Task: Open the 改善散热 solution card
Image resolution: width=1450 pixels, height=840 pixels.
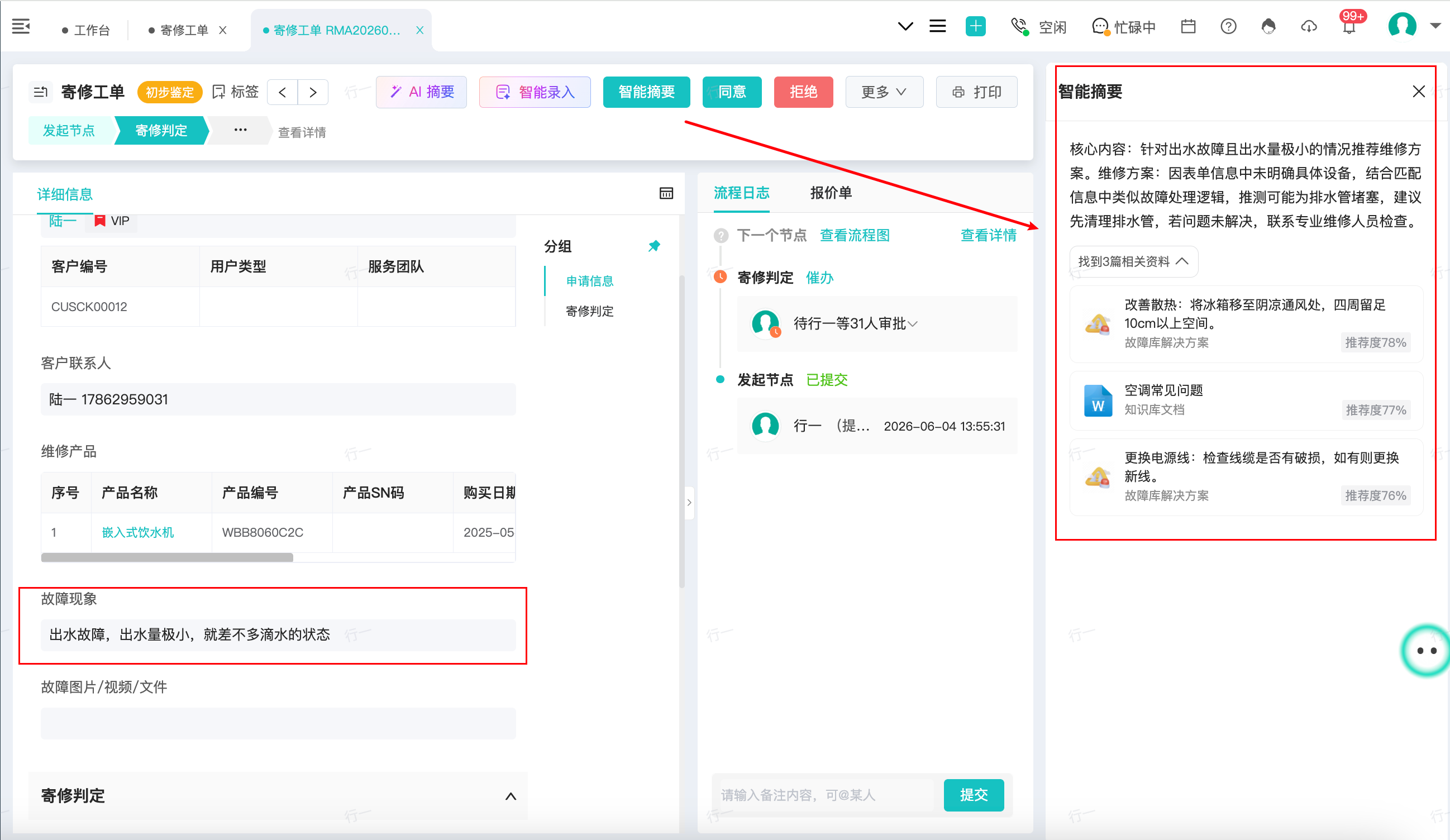Action: pyautogui.click(x=1246, y=324)
